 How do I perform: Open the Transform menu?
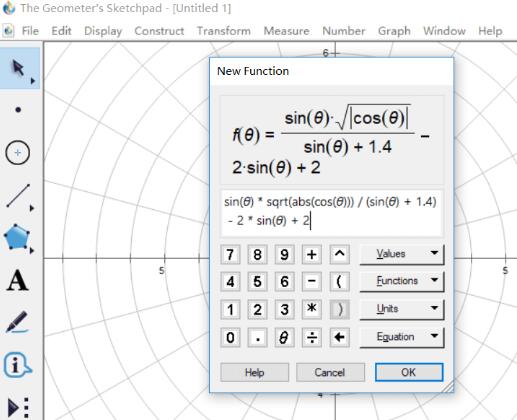click(x=224, y=31)
